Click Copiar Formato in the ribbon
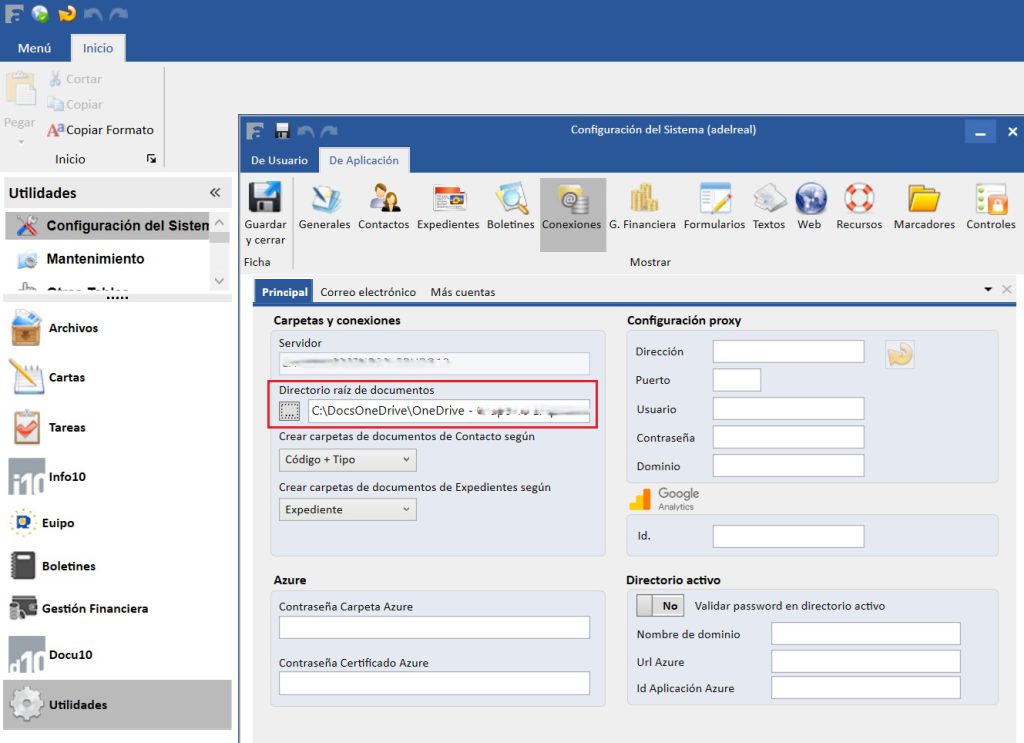1024x743 pixels. click(101, 130)
